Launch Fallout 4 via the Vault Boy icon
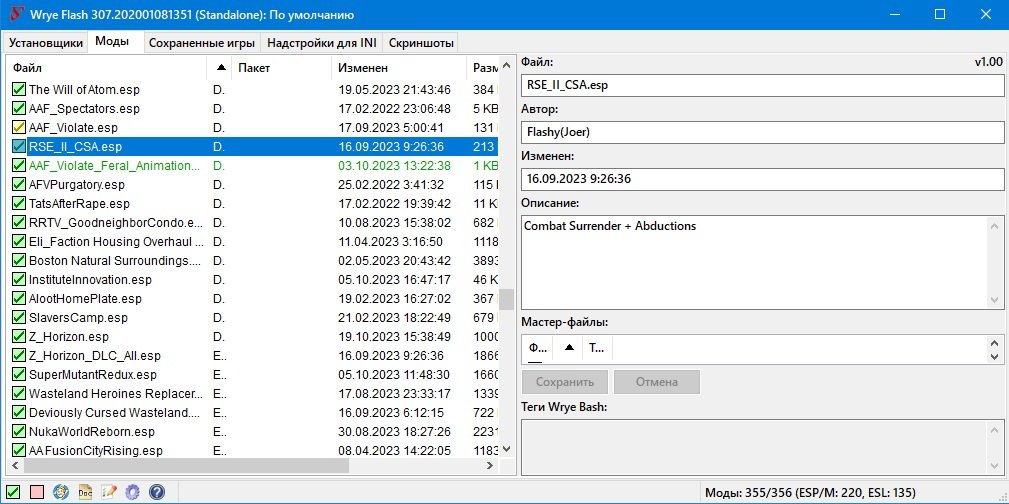 click(61, 492)
